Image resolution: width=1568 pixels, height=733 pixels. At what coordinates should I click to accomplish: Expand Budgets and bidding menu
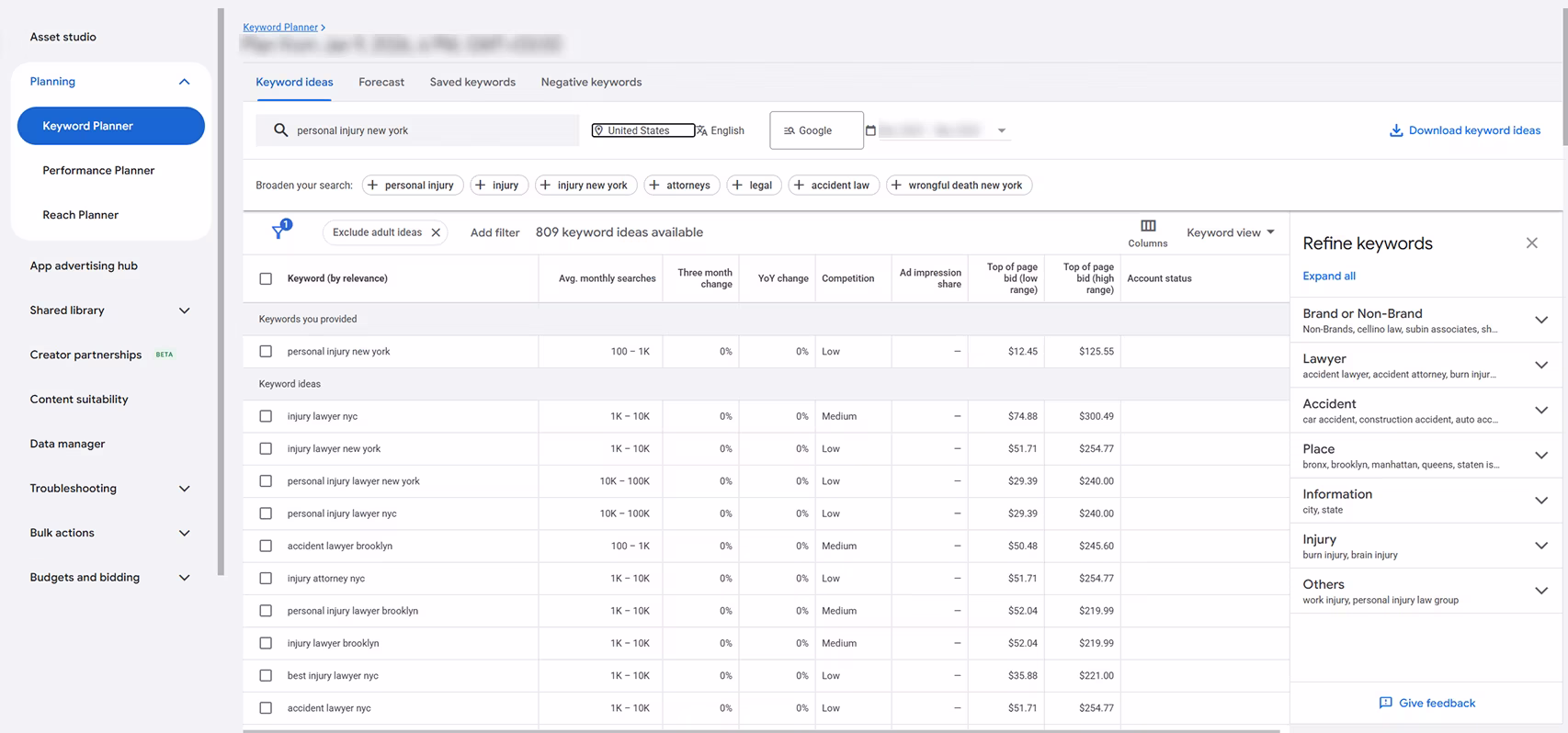pos(184,578)
